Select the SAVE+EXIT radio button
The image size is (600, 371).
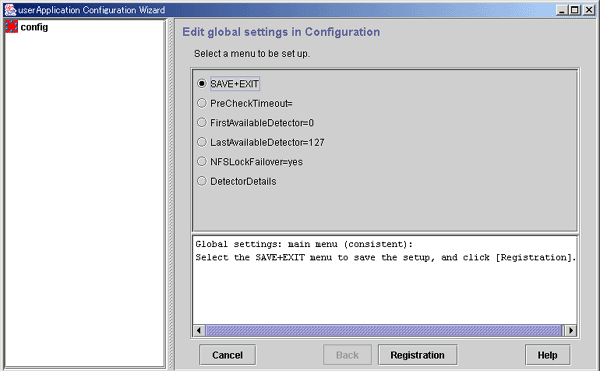202,83
